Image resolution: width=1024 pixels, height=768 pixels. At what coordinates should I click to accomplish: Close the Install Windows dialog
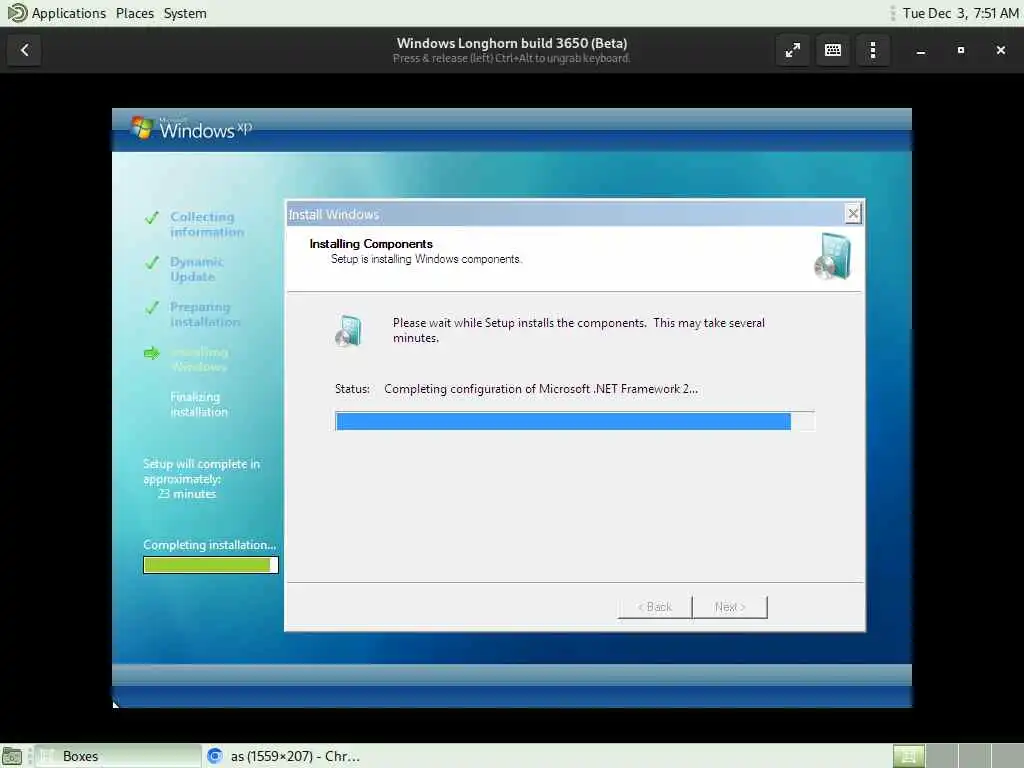click(x=853, y=214)
